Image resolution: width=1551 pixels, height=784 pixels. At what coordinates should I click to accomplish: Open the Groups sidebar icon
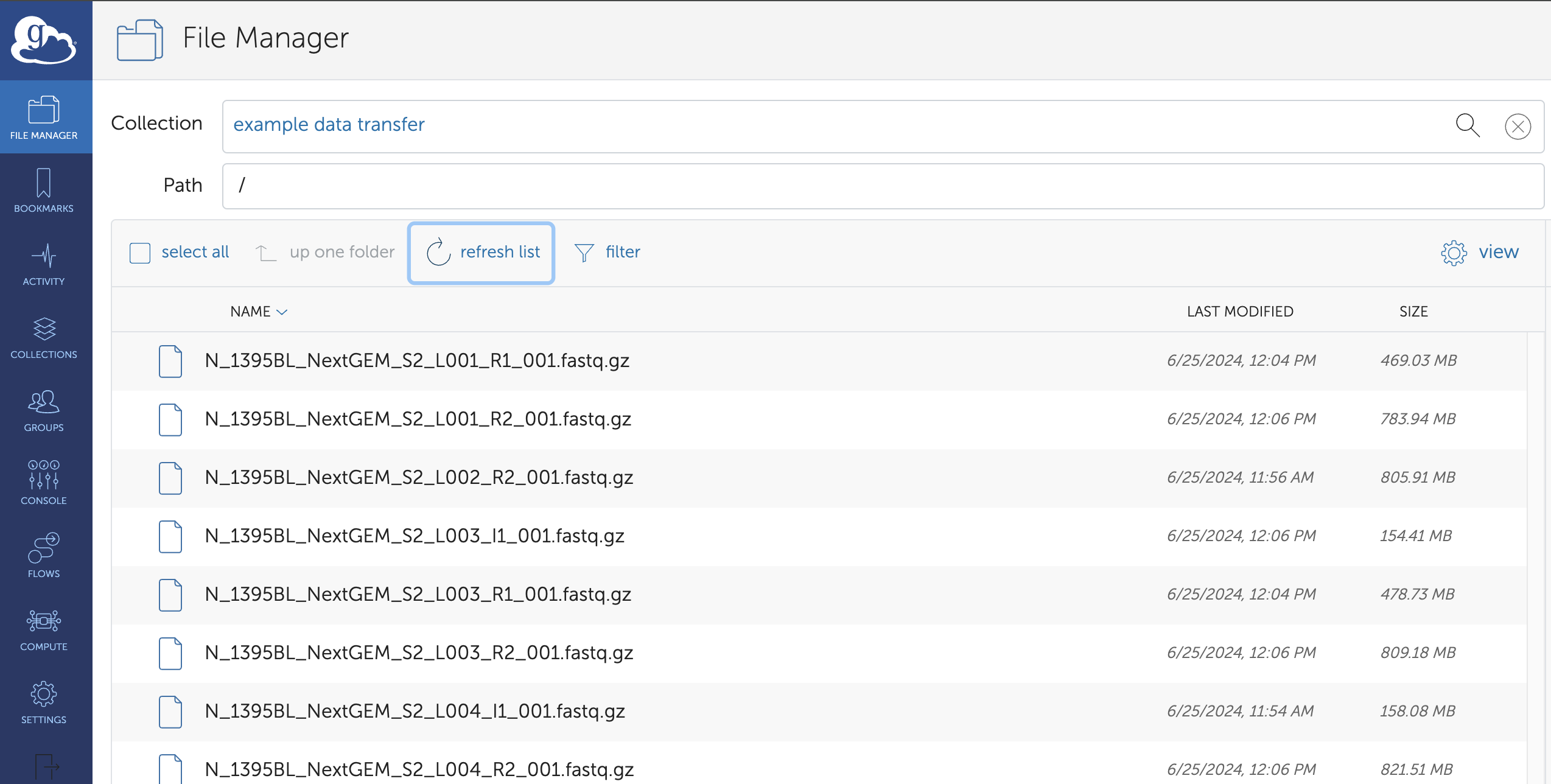pyautogui.click(x=43, y=410)
